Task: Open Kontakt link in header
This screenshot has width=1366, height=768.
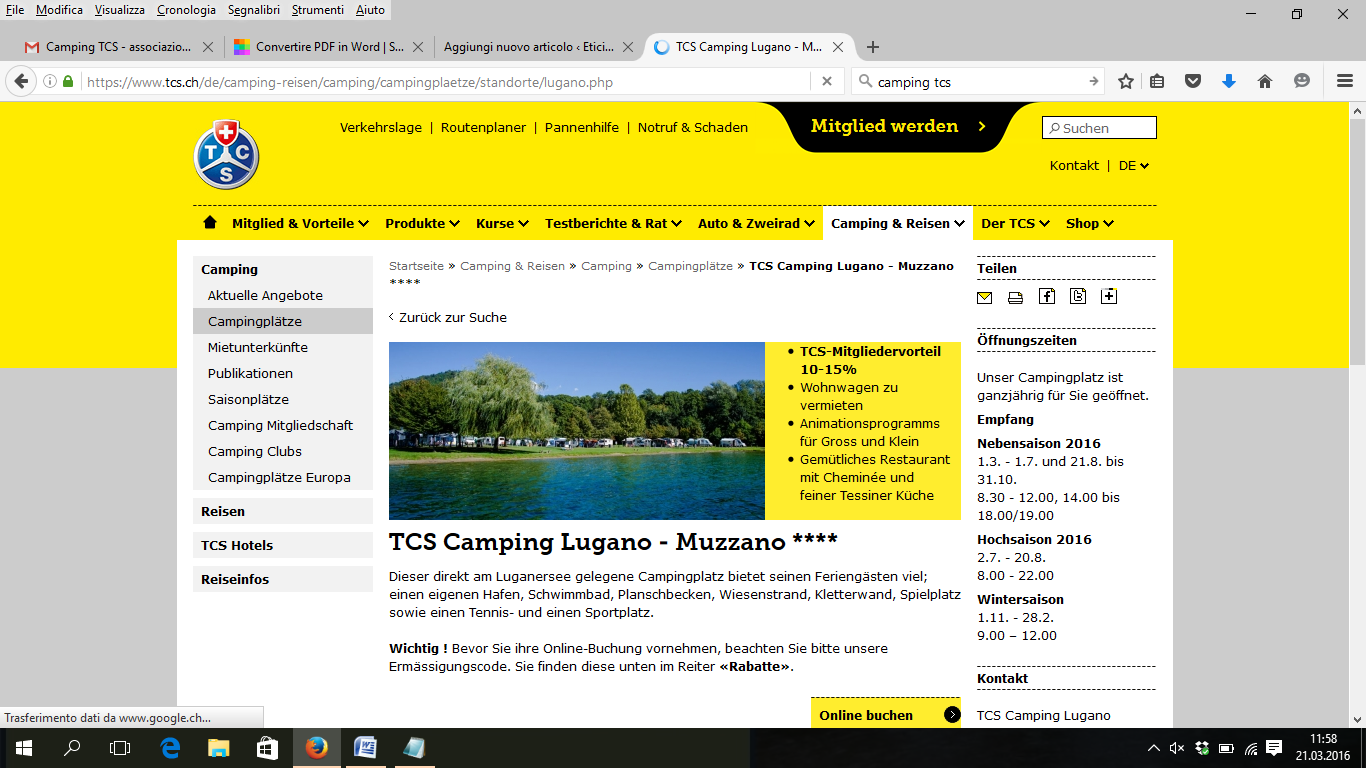Action: [1074, 166]
